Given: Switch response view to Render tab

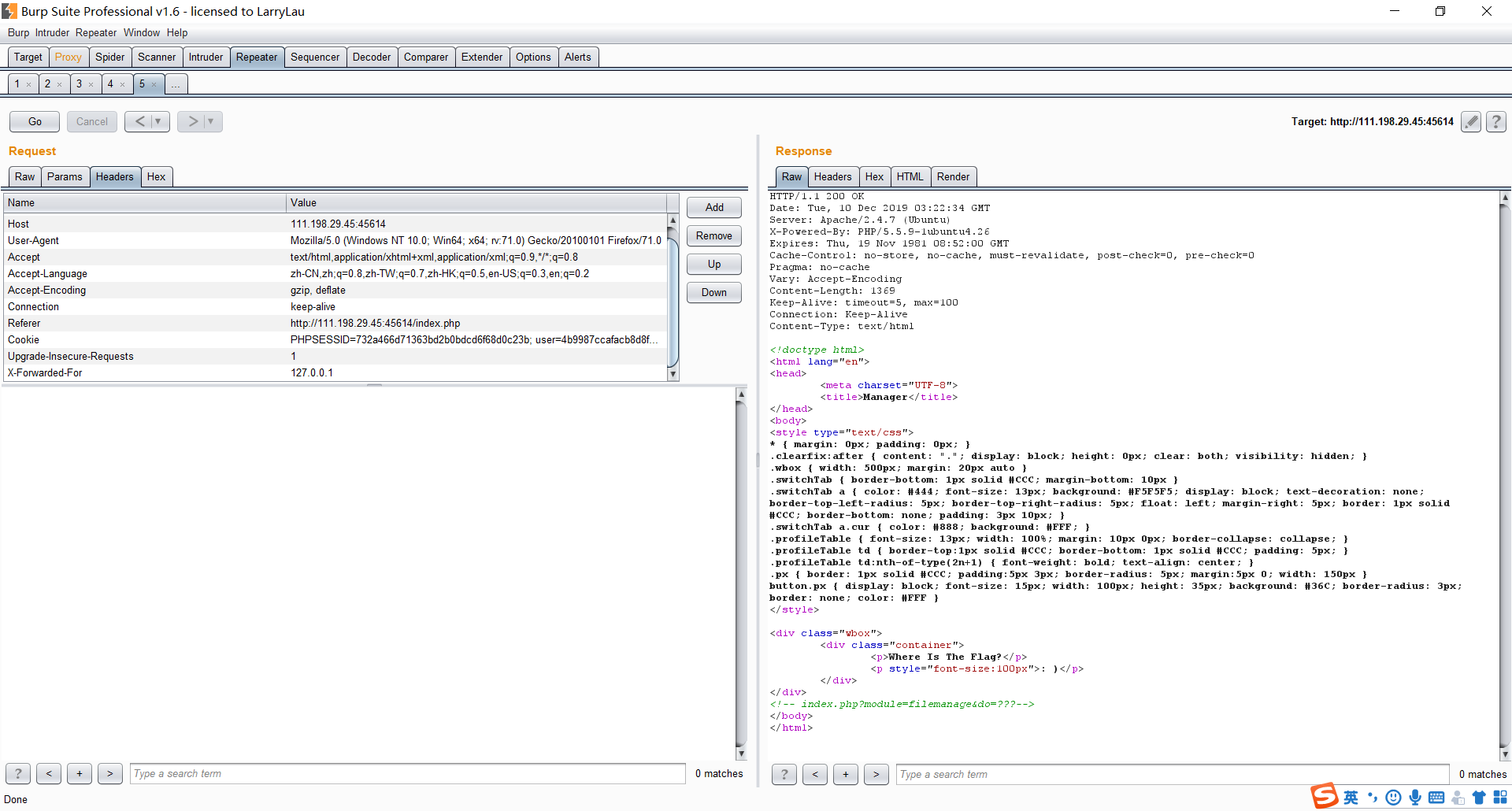Looking at the screenshot, I should click(953, 176).
